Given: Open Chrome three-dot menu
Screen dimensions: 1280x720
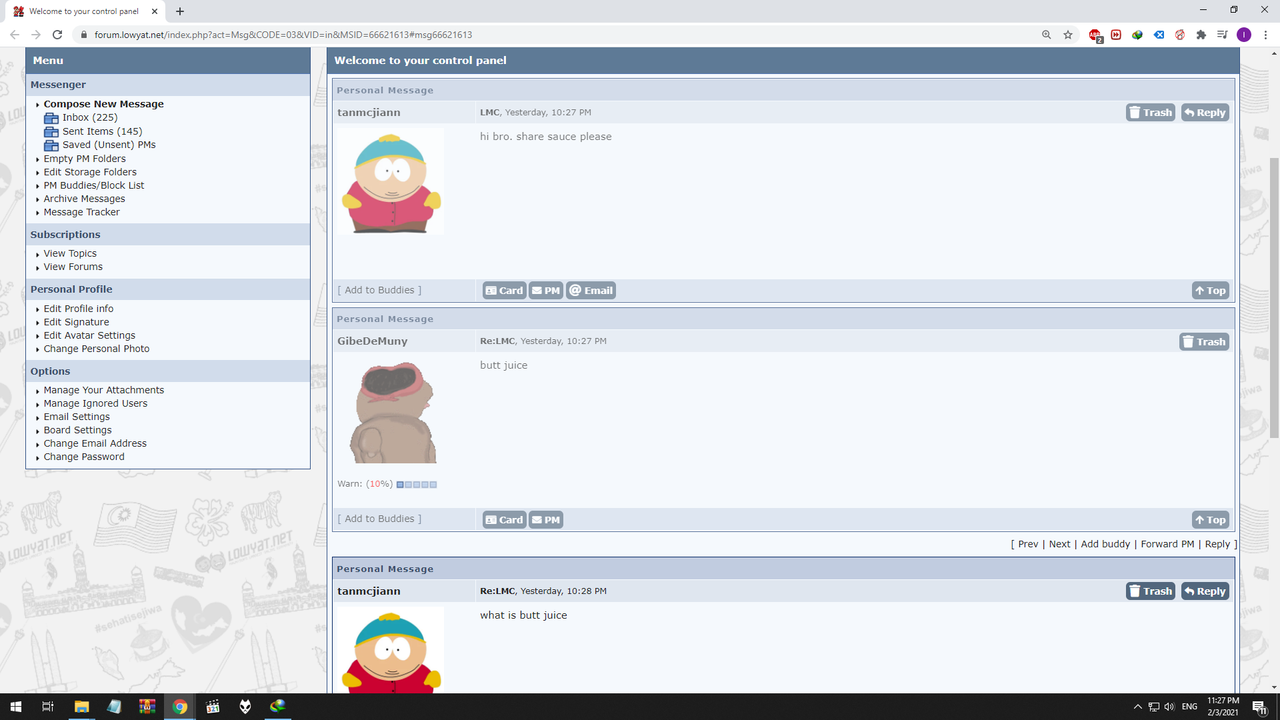Looking at the screenshot, I should (x=1265, y=34).
